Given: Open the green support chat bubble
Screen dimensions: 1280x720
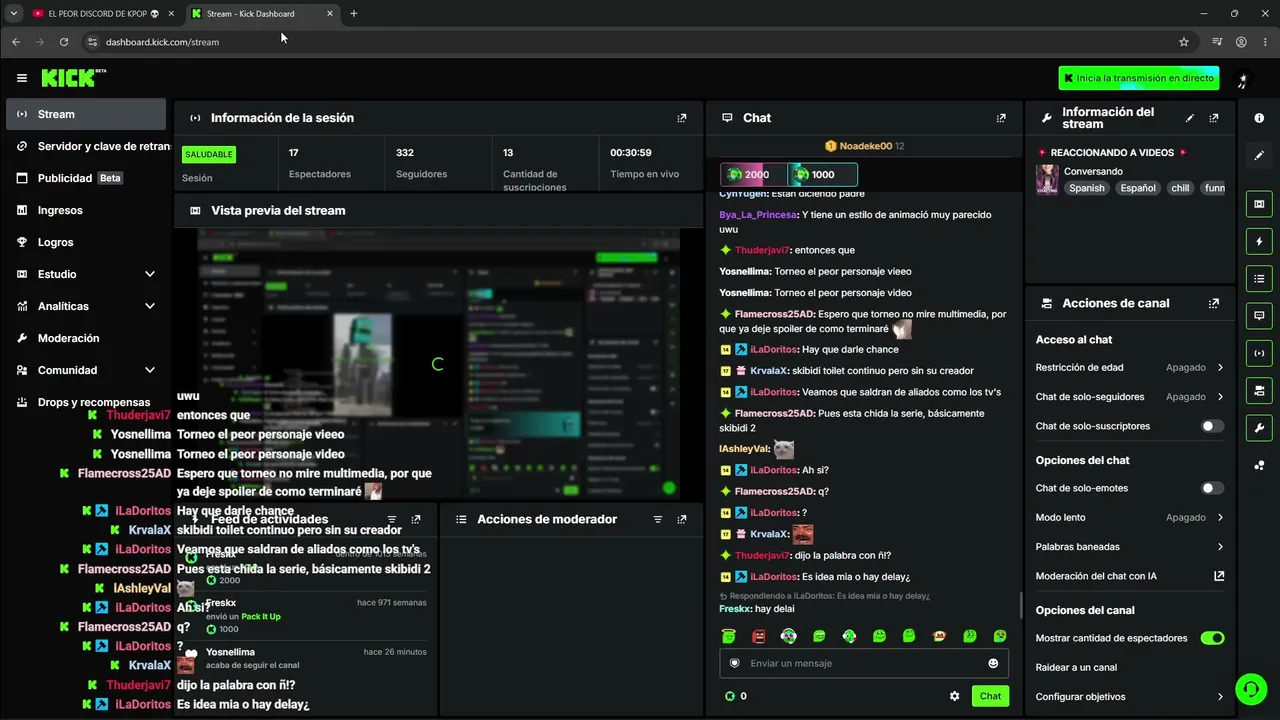Looking at the screenshot, I should pos(1250,689).
